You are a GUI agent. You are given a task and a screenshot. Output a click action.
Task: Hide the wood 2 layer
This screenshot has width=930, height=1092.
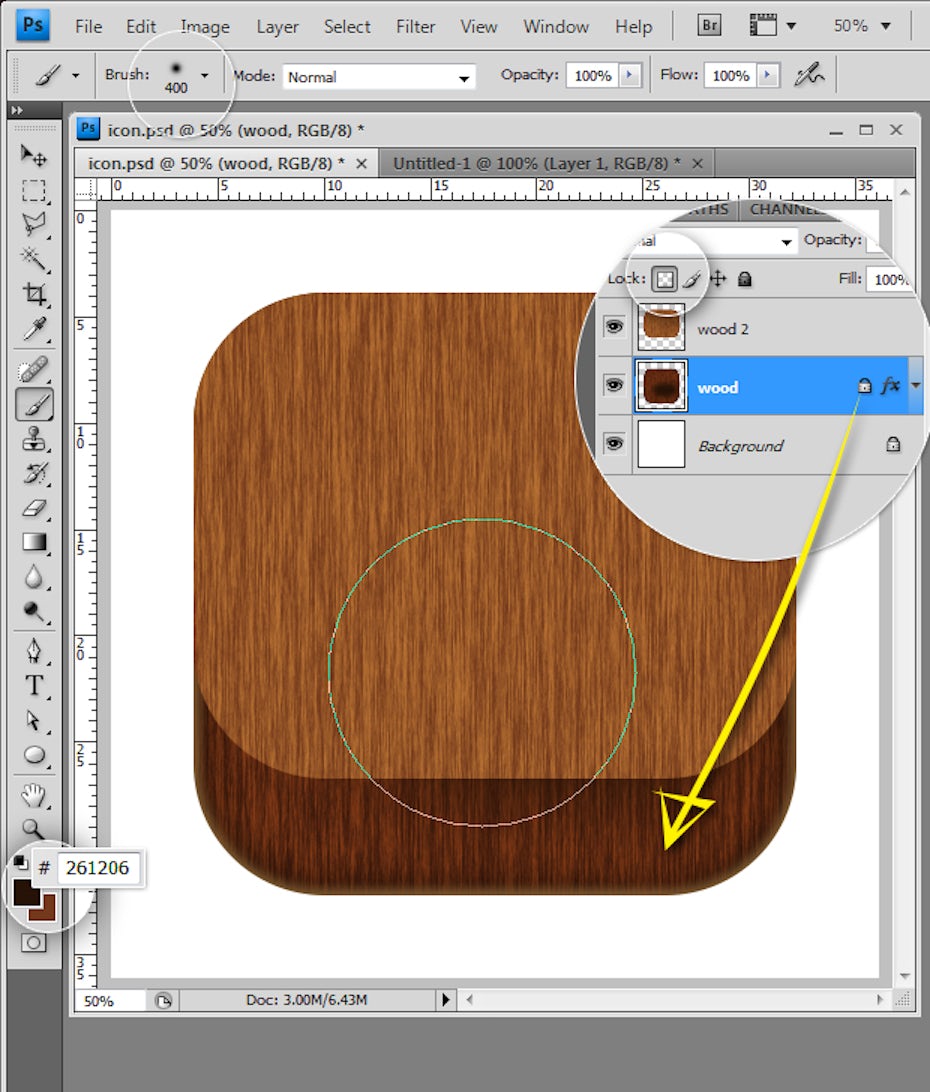(x=614, y=327)
